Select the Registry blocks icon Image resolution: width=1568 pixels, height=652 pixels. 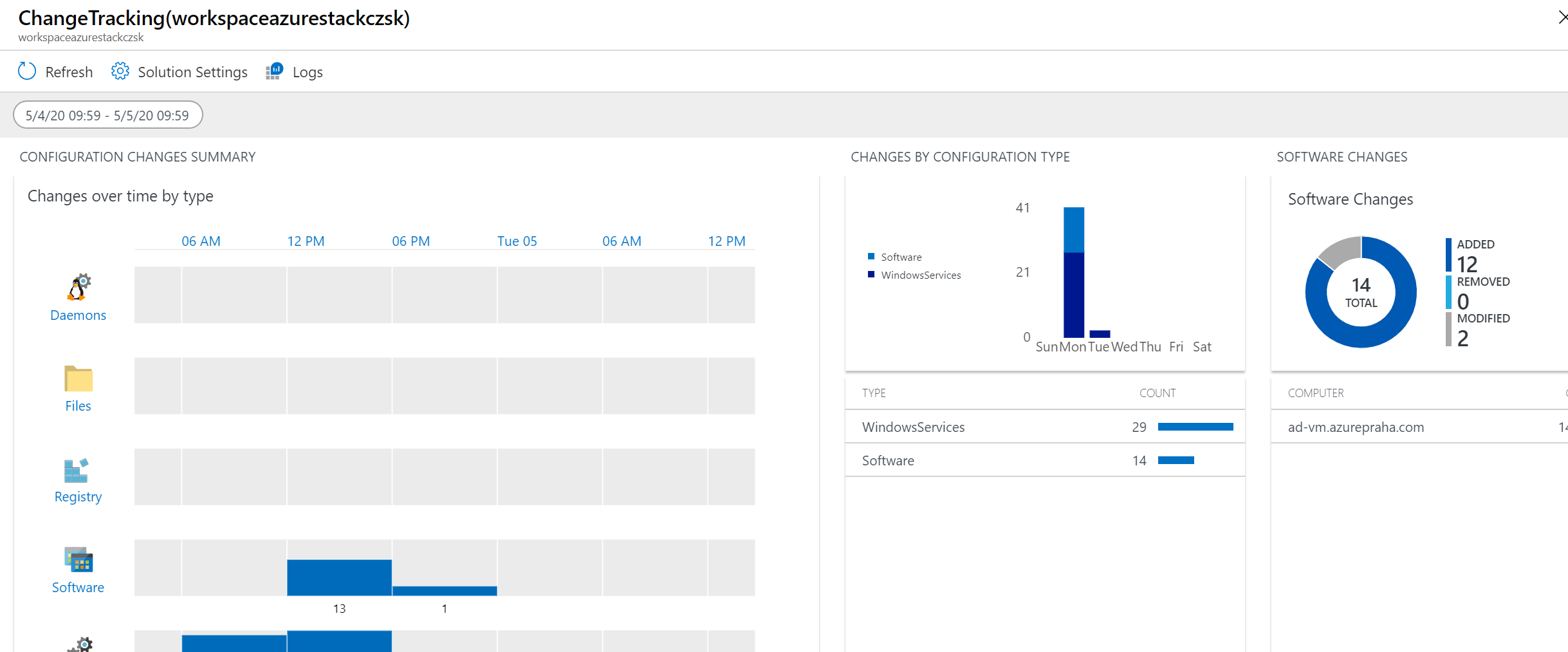[x=76, y=470]
